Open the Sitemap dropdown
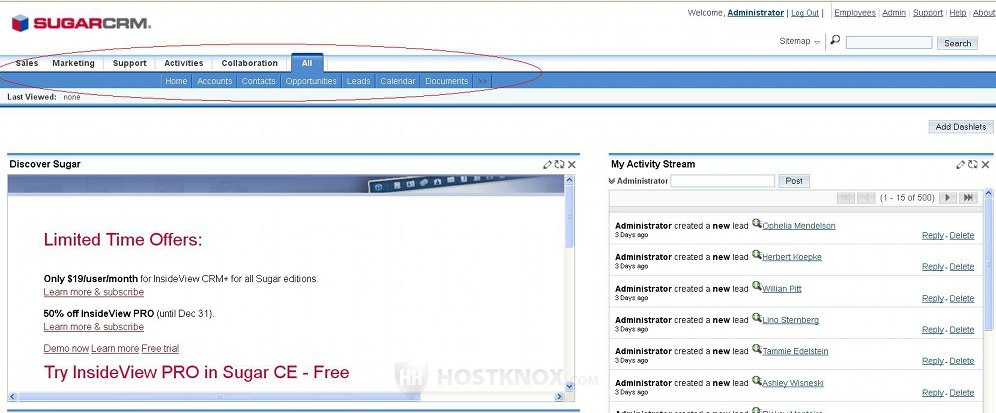Image resolution: width=996 pixels, height=413 pixels. point(800,41)
